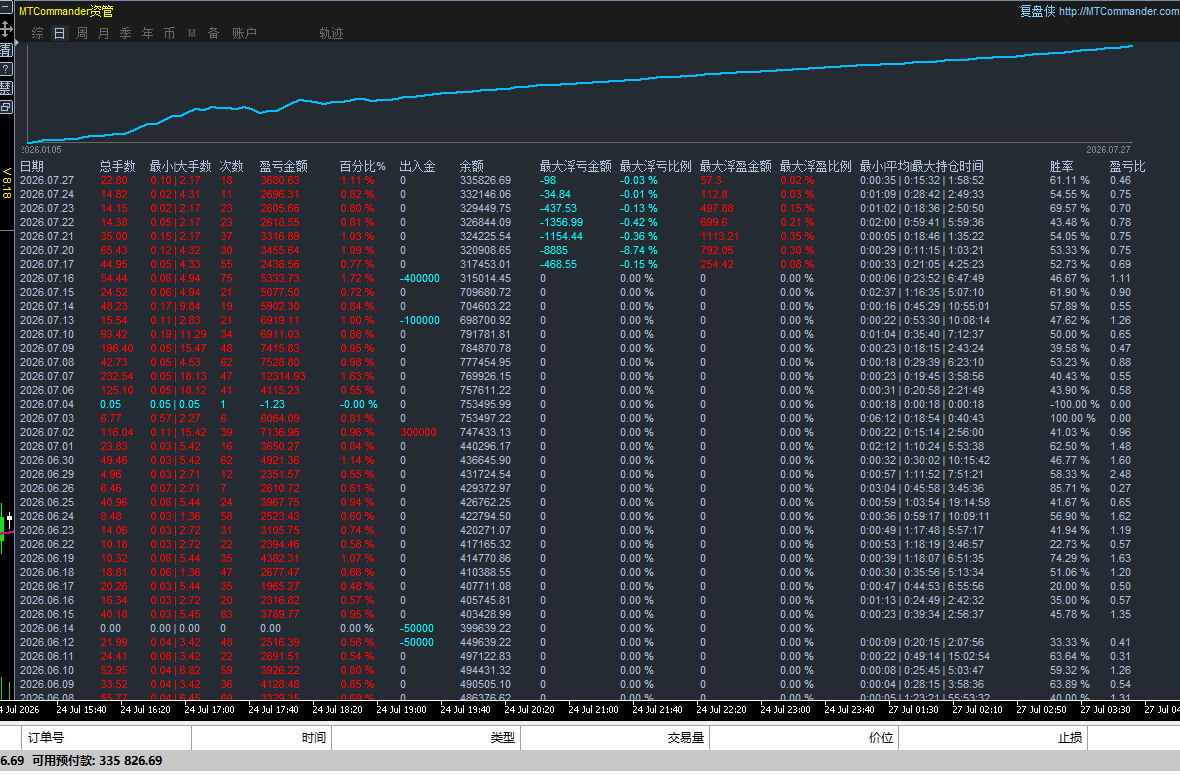Screen dimensions: 1180x774
Task: Open the 备 notes tab
Action: [214, 33]
